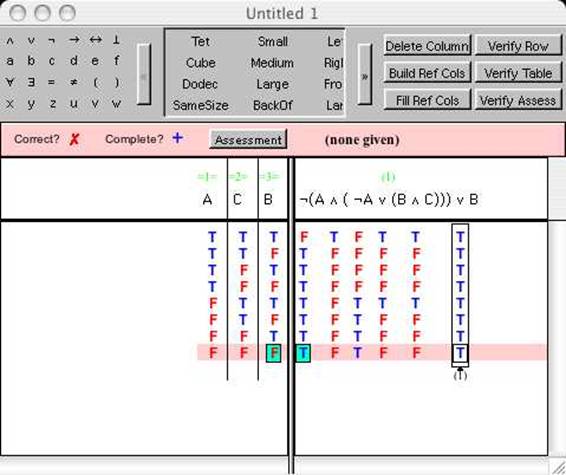Click the Verify Table button

pos(518,74)
